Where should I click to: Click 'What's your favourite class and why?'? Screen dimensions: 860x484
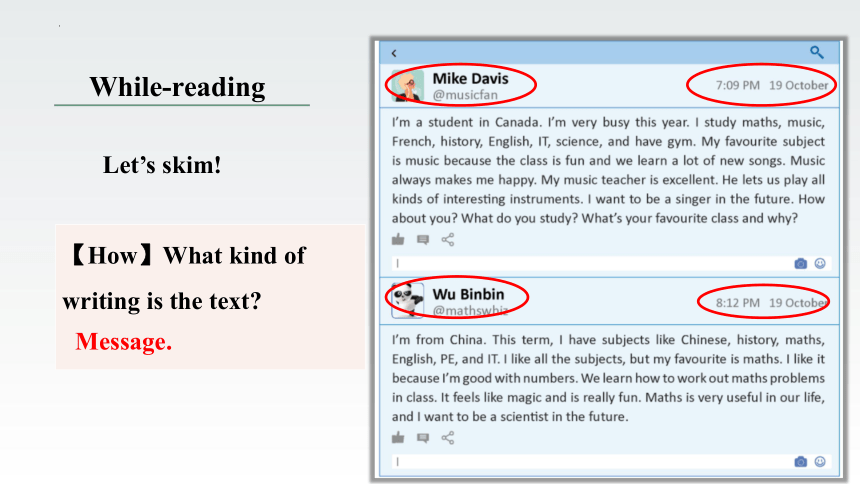[x=690, y=218]
